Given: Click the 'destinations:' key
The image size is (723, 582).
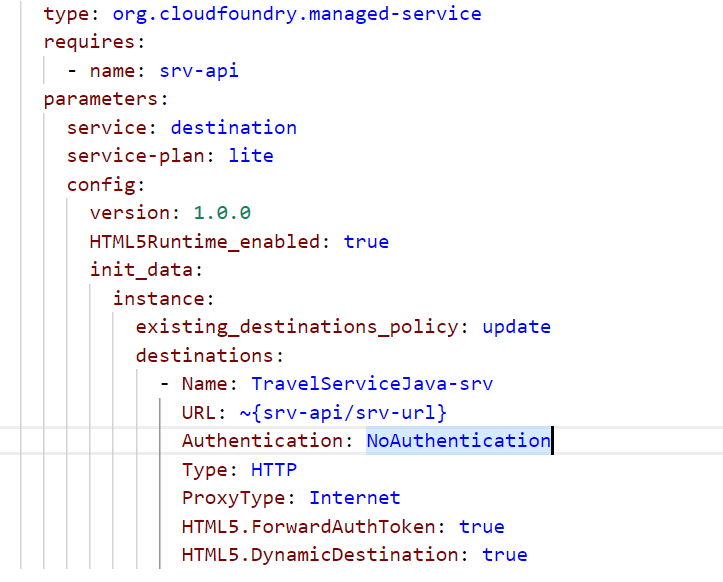Looking at the screenshot, I should coord(210,356).
